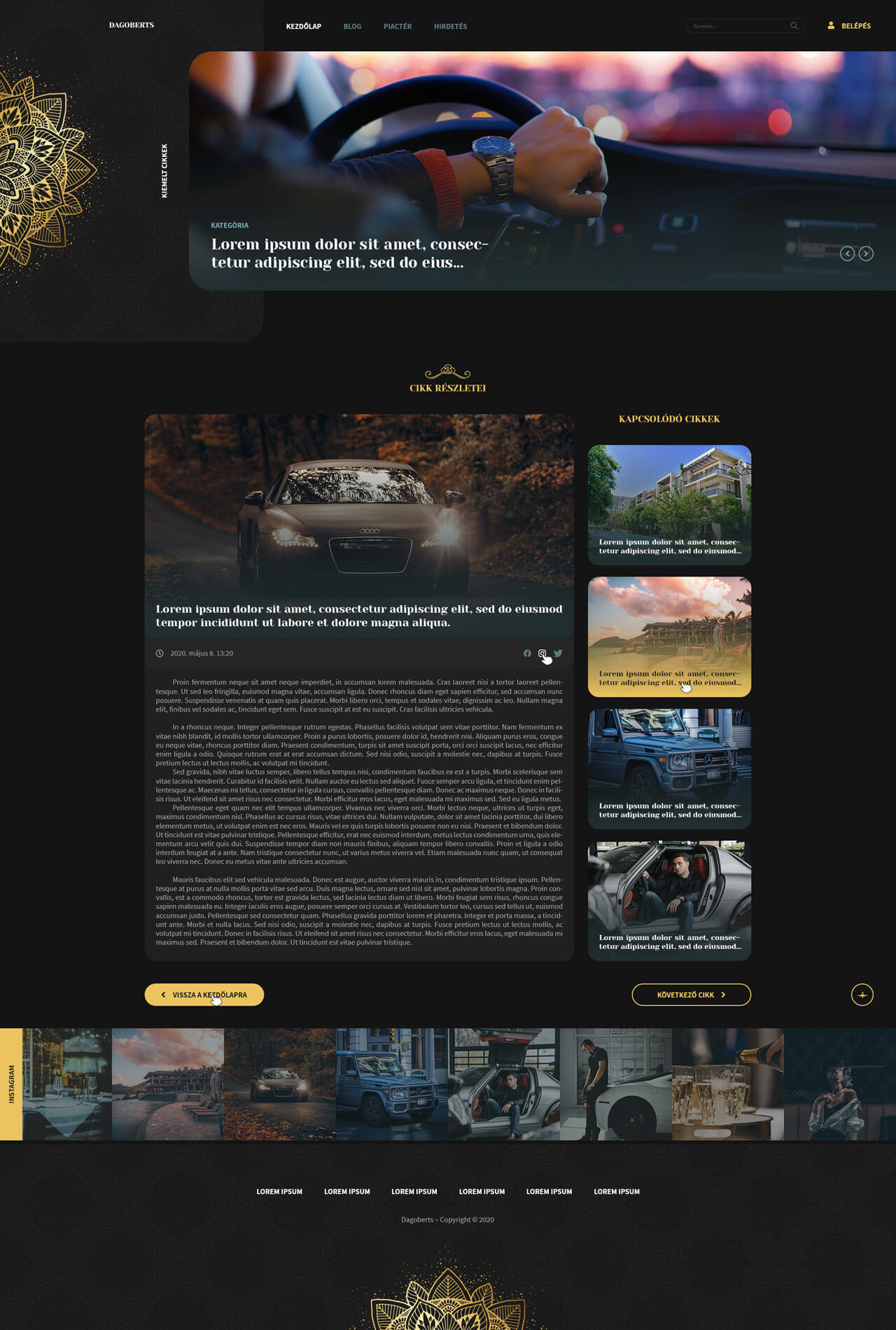Click the round scroll-to-top icon

[862, 995]
